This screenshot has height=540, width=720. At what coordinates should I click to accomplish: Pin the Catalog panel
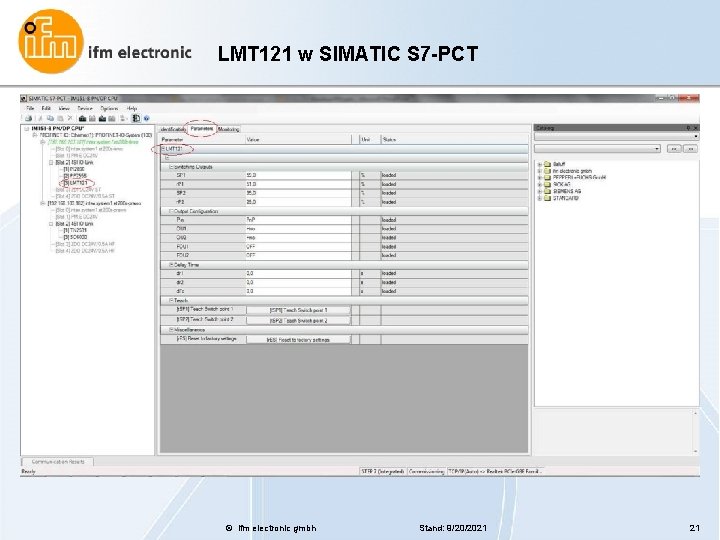[688, 128]
